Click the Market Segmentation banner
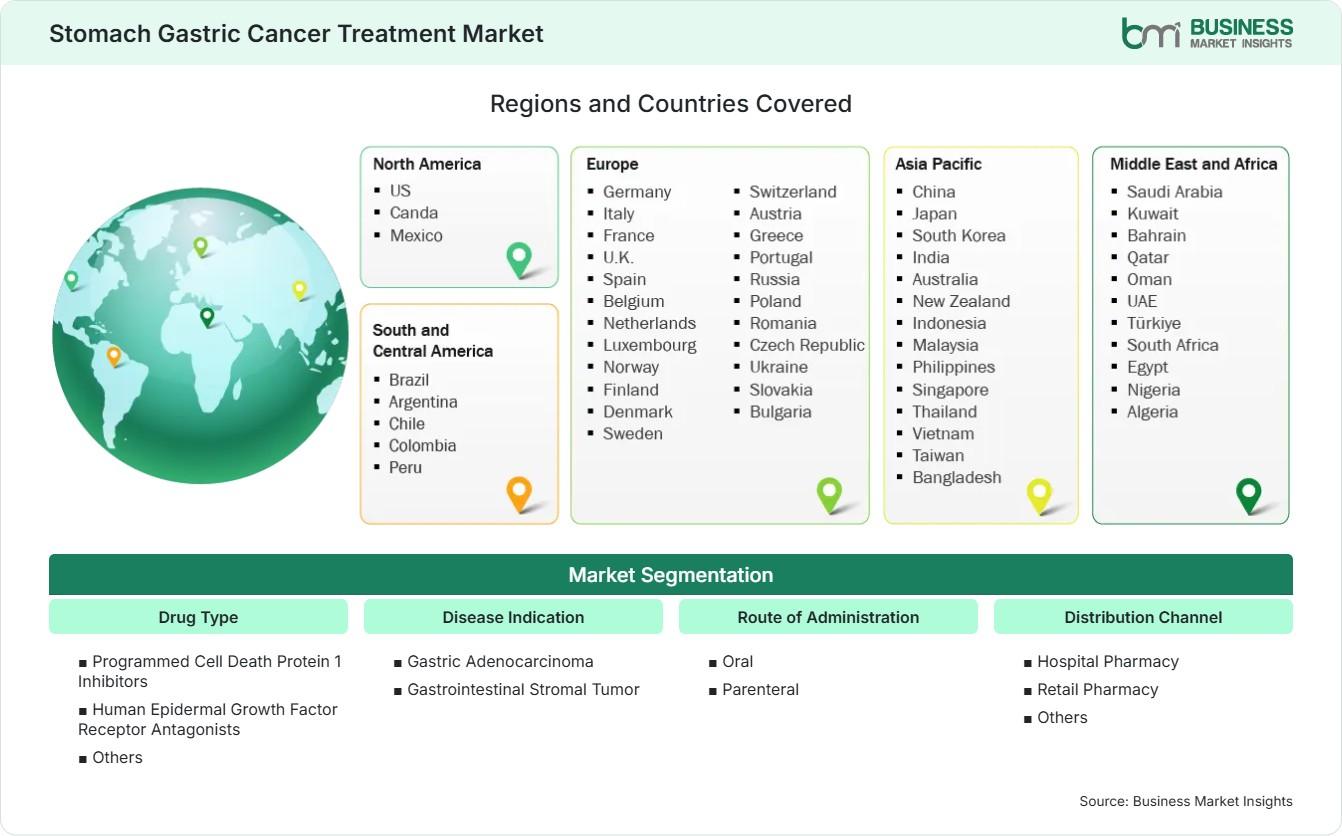The height and width of the screenshot is (836, 1342). point(671,575)
